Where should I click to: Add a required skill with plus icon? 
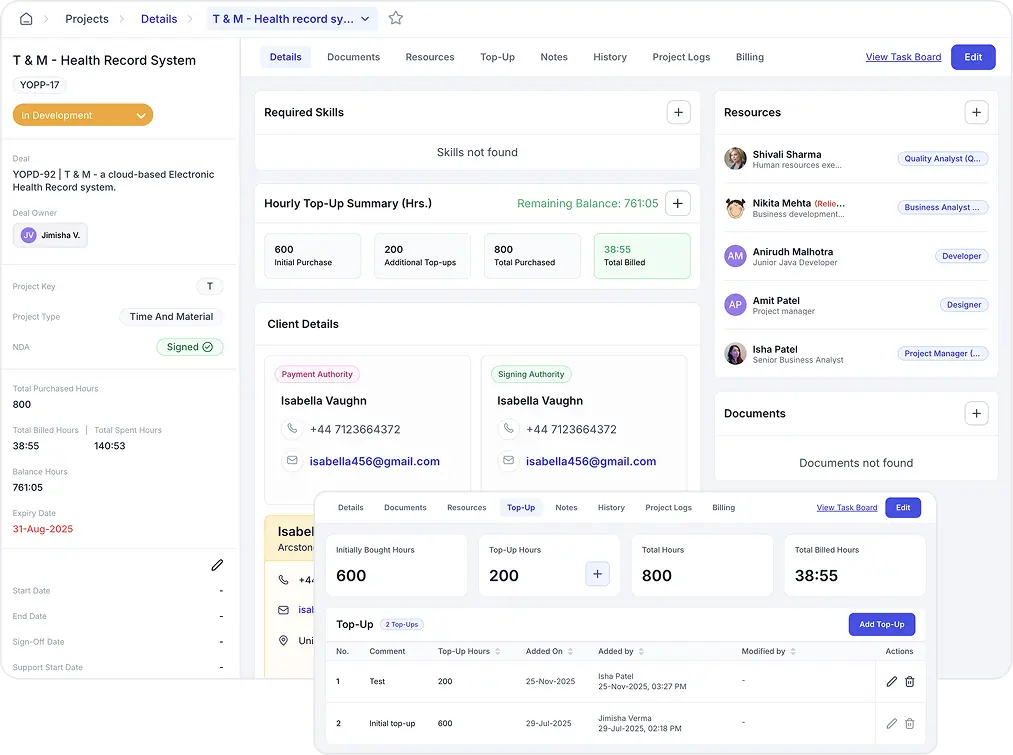(678, 113)
